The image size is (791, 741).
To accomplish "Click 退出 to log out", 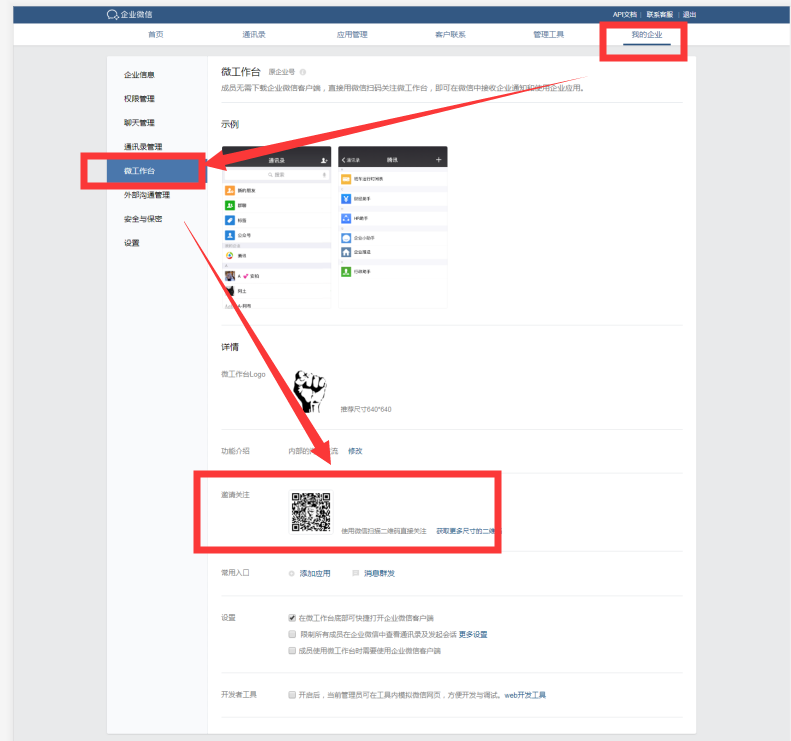I will [690, 15].
